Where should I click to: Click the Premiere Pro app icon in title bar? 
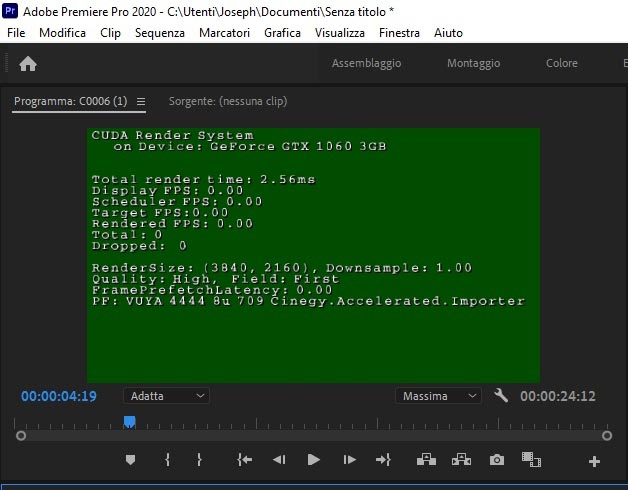point(10,11)
